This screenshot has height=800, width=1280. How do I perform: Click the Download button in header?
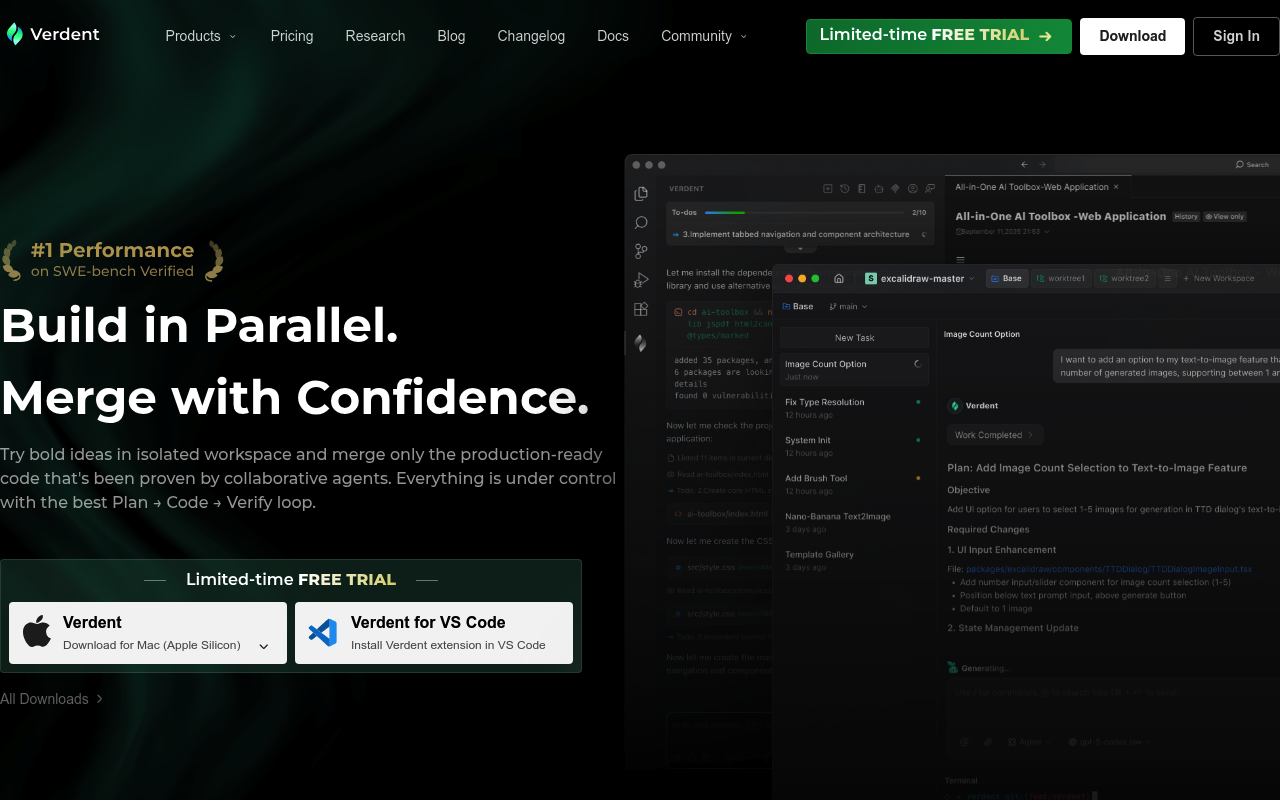point(1132,36)
